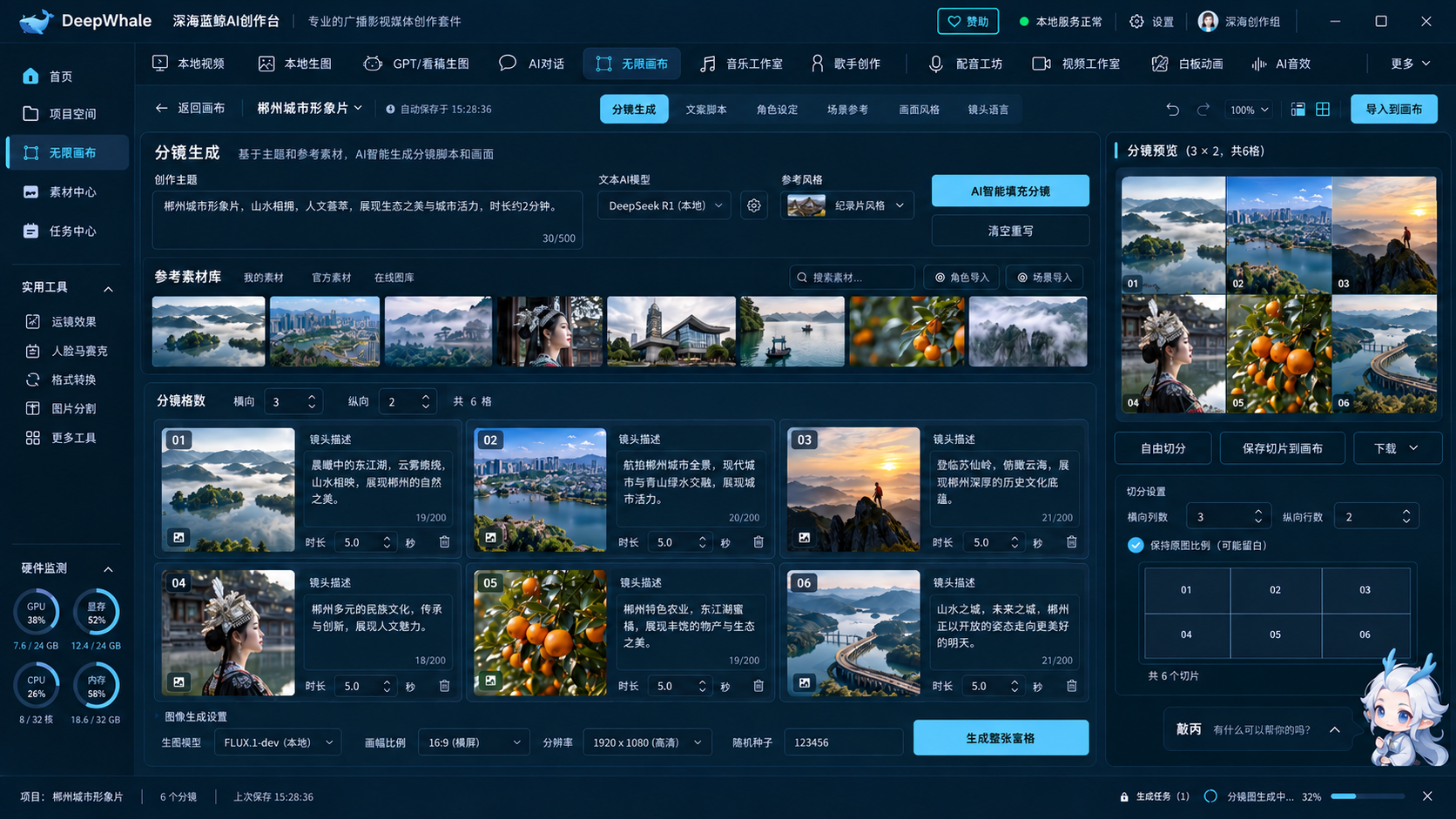Switch to grid layout view icon

[1323, 110]
